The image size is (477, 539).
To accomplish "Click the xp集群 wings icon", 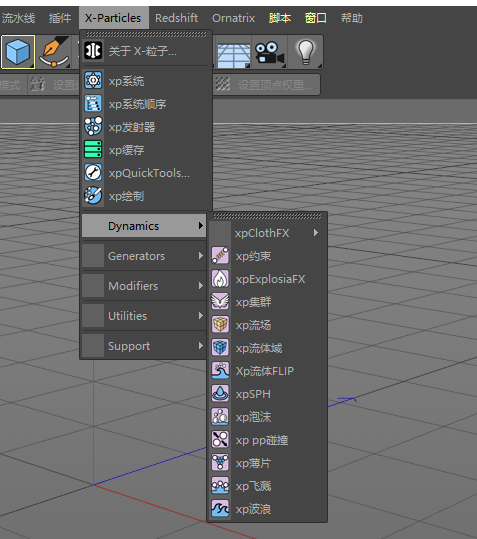I will pos(220,301).
